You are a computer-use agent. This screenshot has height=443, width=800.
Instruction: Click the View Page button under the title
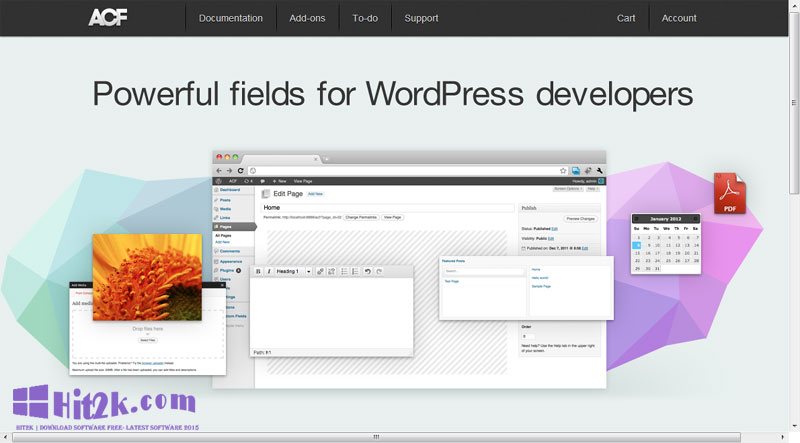coord(392,217)
